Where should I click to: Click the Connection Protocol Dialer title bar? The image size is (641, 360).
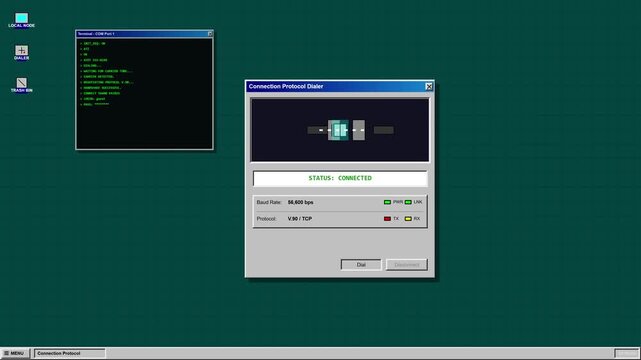tap(340, 86)
